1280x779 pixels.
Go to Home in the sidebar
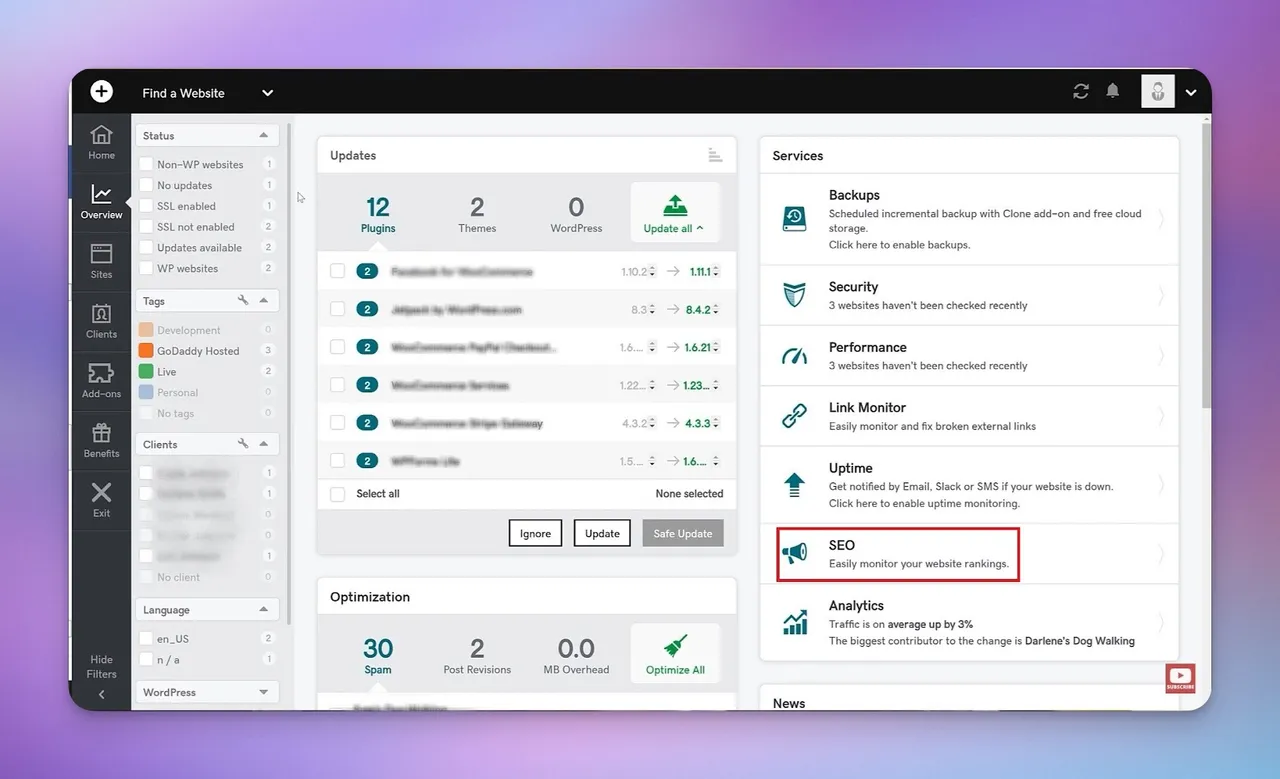(x=102, y=142)
